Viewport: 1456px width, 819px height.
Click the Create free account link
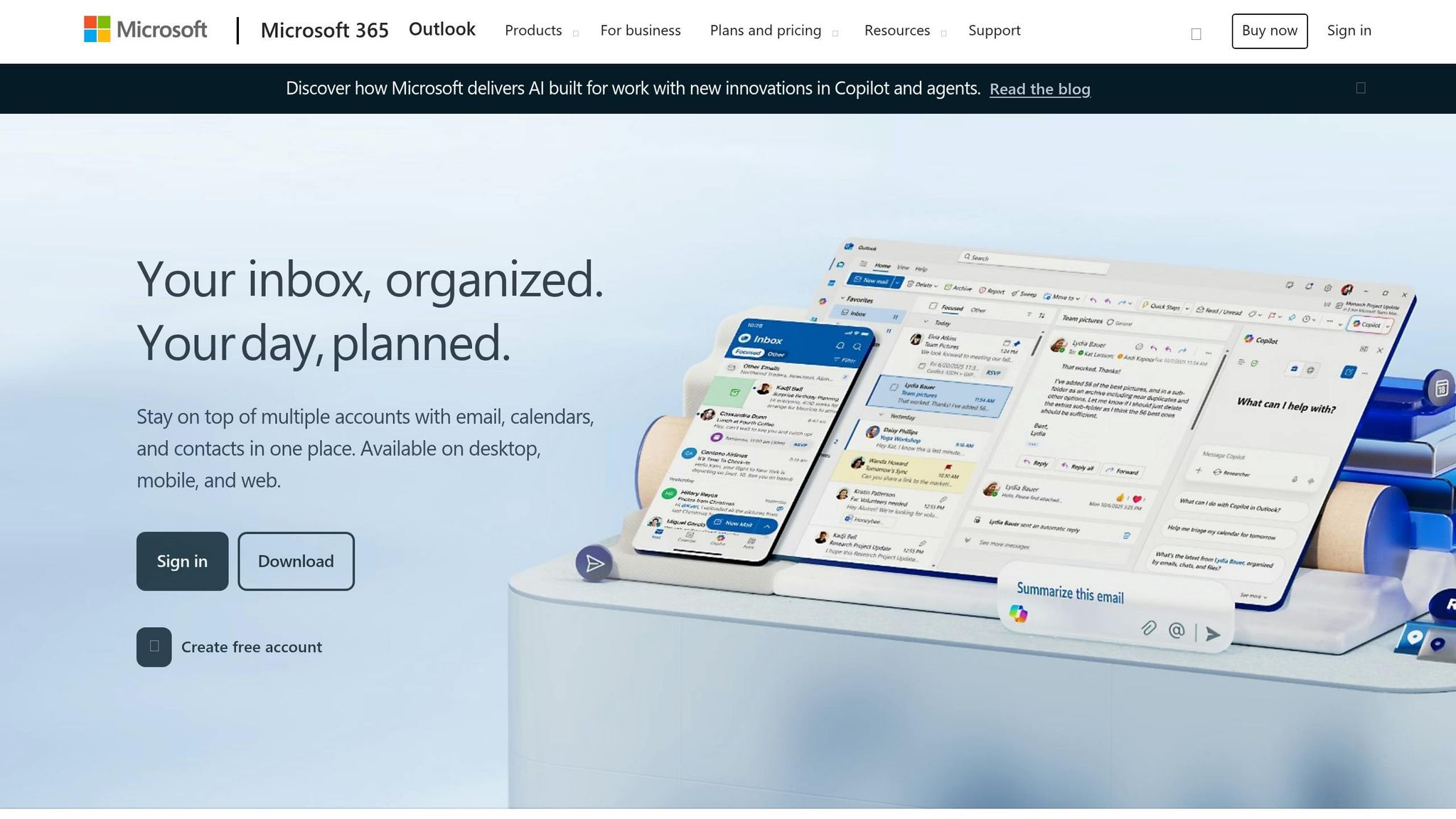click(251, 647)
